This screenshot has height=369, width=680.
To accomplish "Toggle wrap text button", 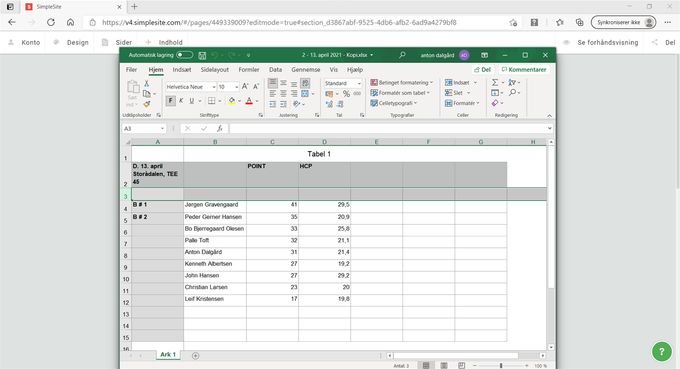I will point(305,83).
